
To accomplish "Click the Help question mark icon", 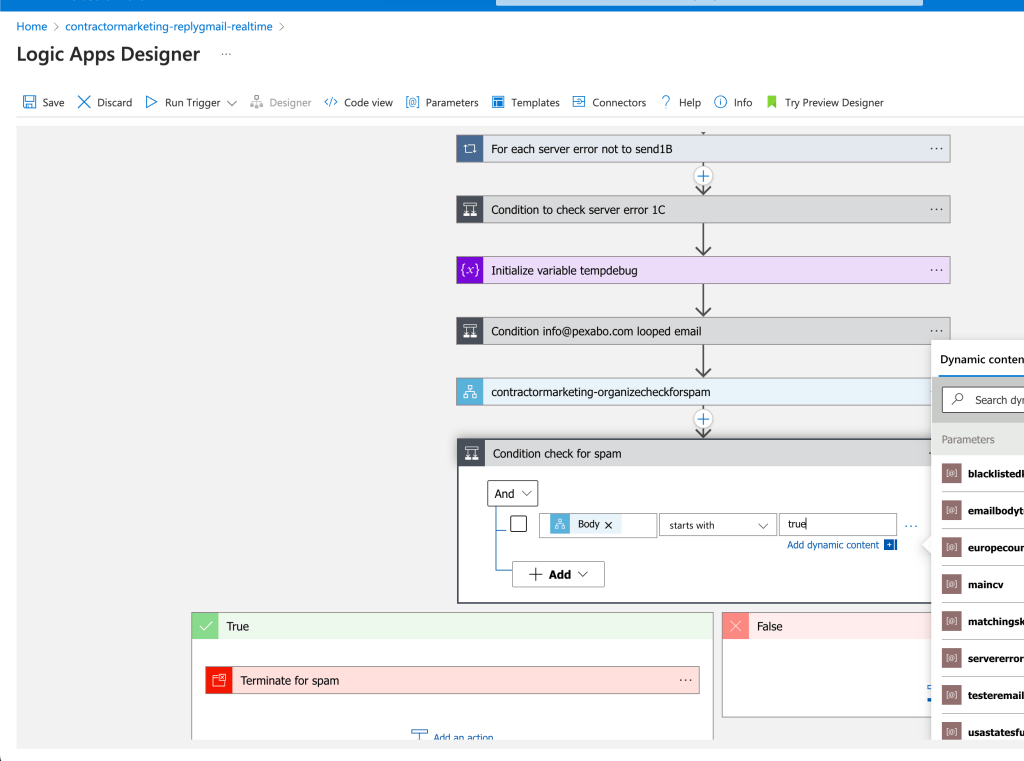I will pos(665,102).
